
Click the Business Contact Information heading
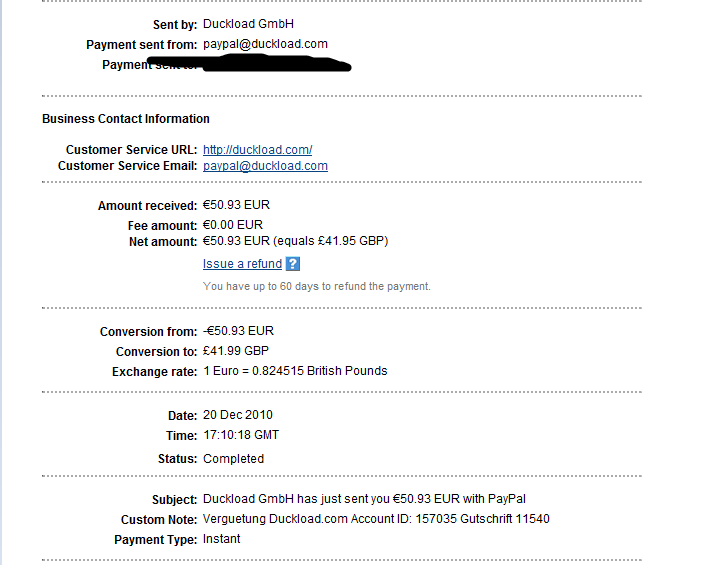point(126,119)
